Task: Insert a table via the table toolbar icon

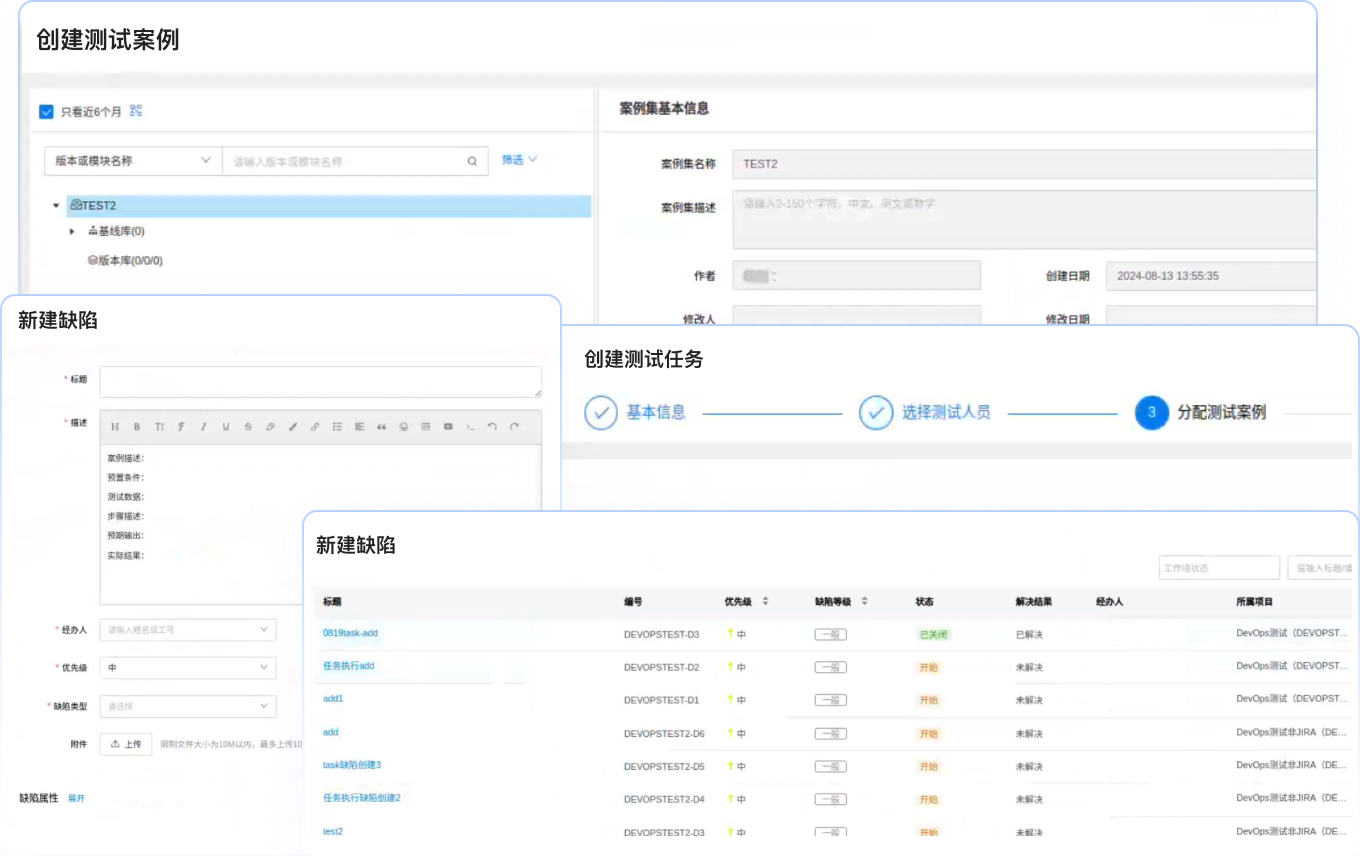Action: [426, 427]
